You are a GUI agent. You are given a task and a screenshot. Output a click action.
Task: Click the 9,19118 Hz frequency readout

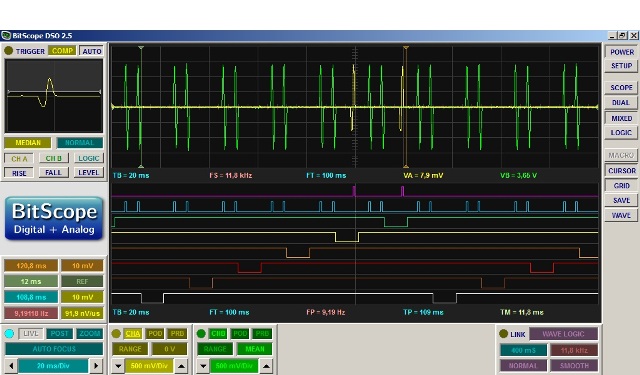(x=31, y=313)
